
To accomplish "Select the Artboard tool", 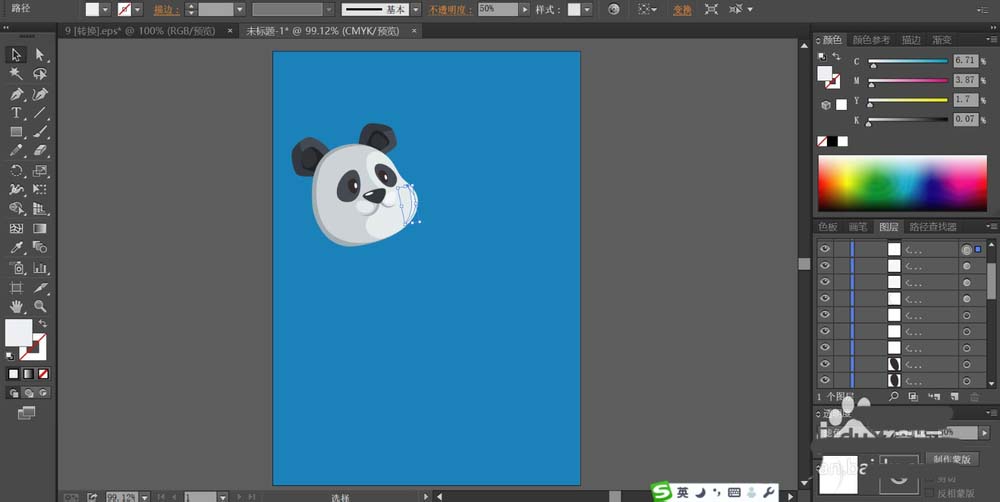I will point(16,288).
